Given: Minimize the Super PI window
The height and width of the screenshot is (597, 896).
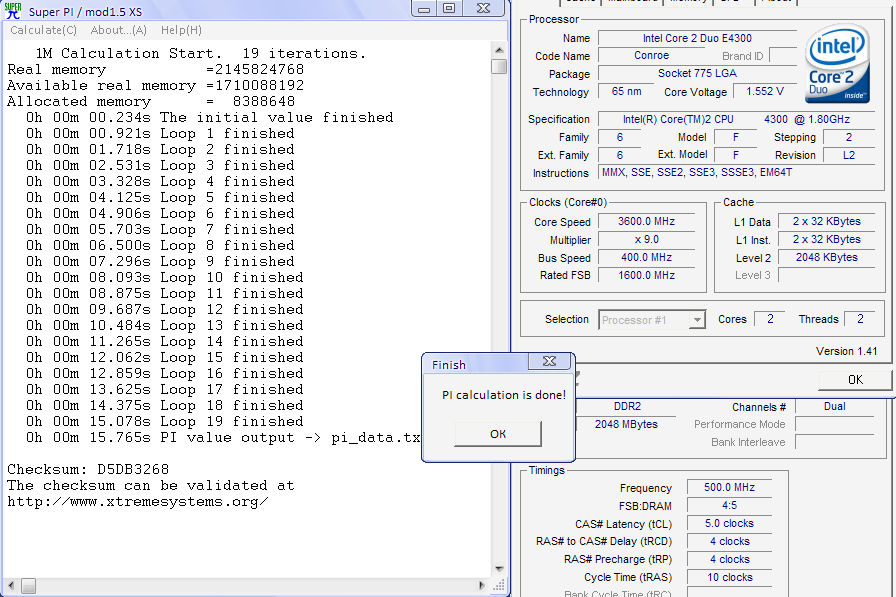Looking at the screenshot, I should (x=424, y=8).
